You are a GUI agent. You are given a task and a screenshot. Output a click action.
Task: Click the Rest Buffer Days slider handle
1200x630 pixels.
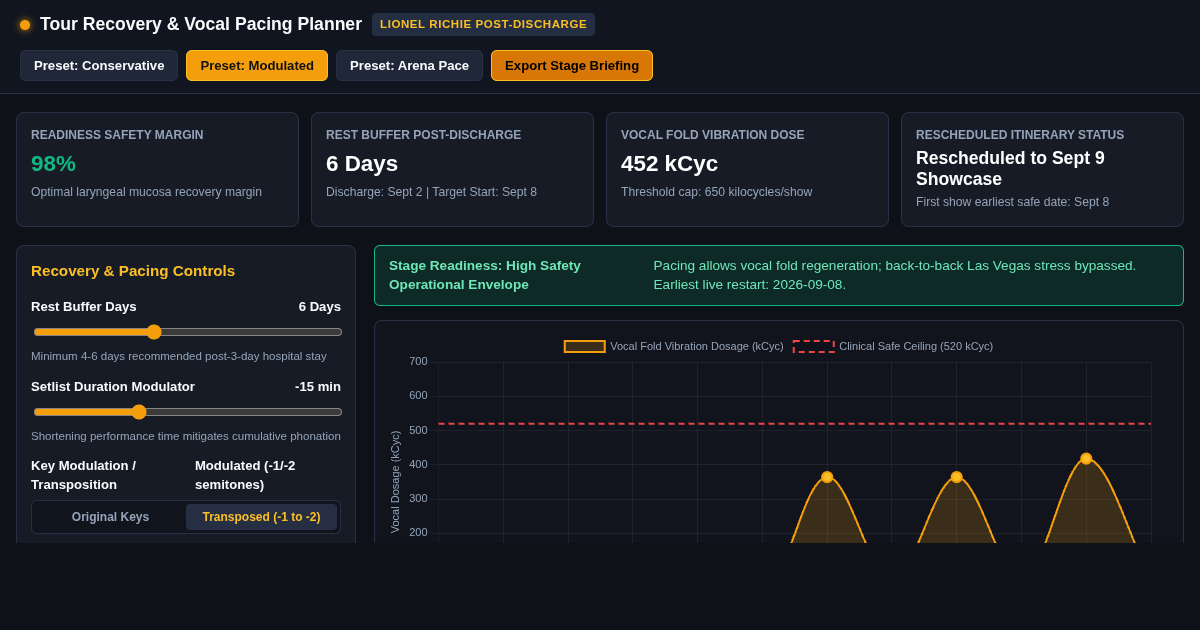(154, 332)
